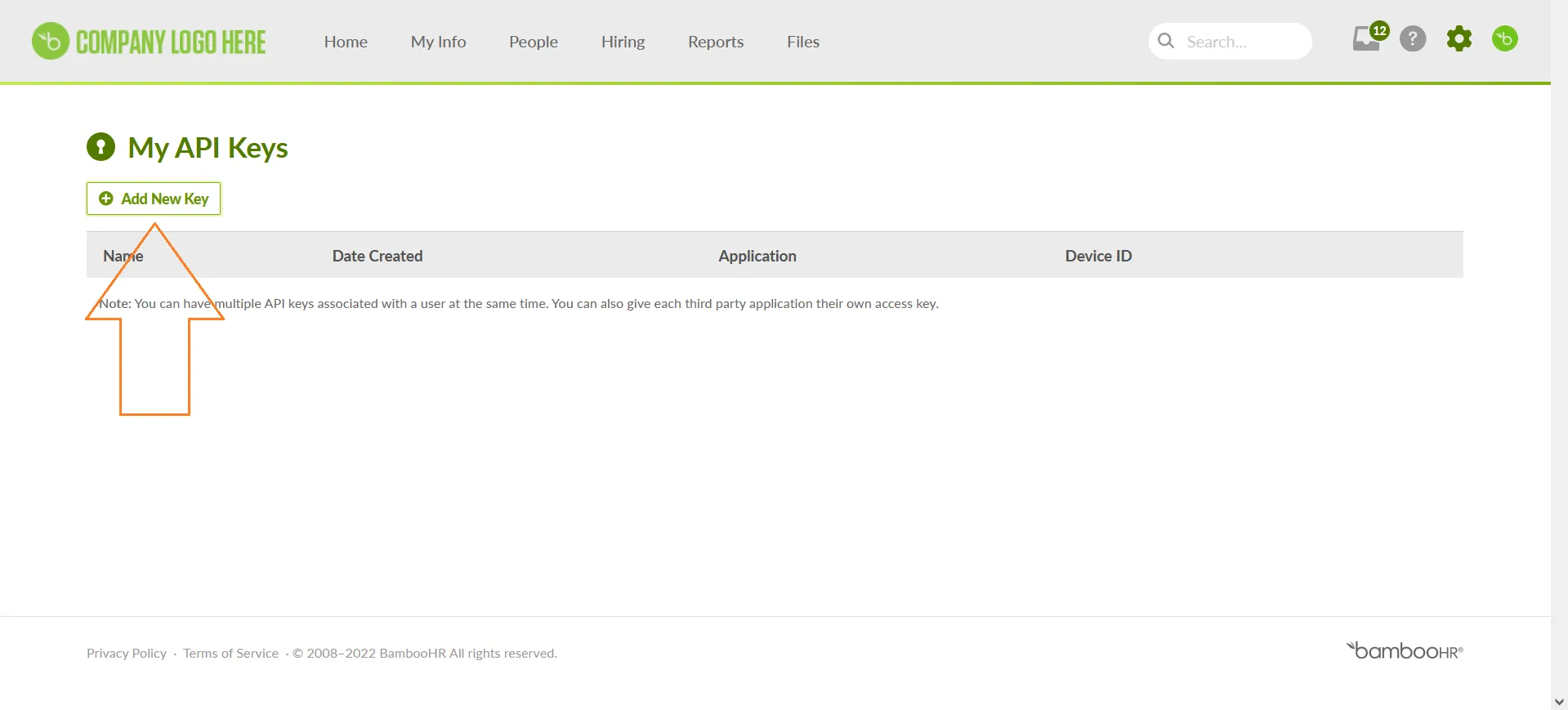Image resolution: width=1568 pixels, height=710 pixels.
Task: Click the keyhole icon beside My API Keys
Action: pyautogui.click(x=101, y=147)
